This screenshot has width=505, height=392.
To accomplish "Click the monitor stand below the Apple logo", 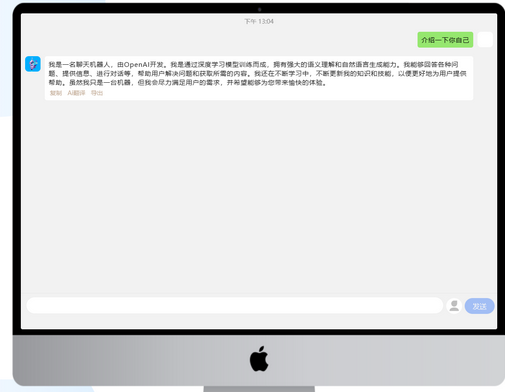I will [259, 389].
